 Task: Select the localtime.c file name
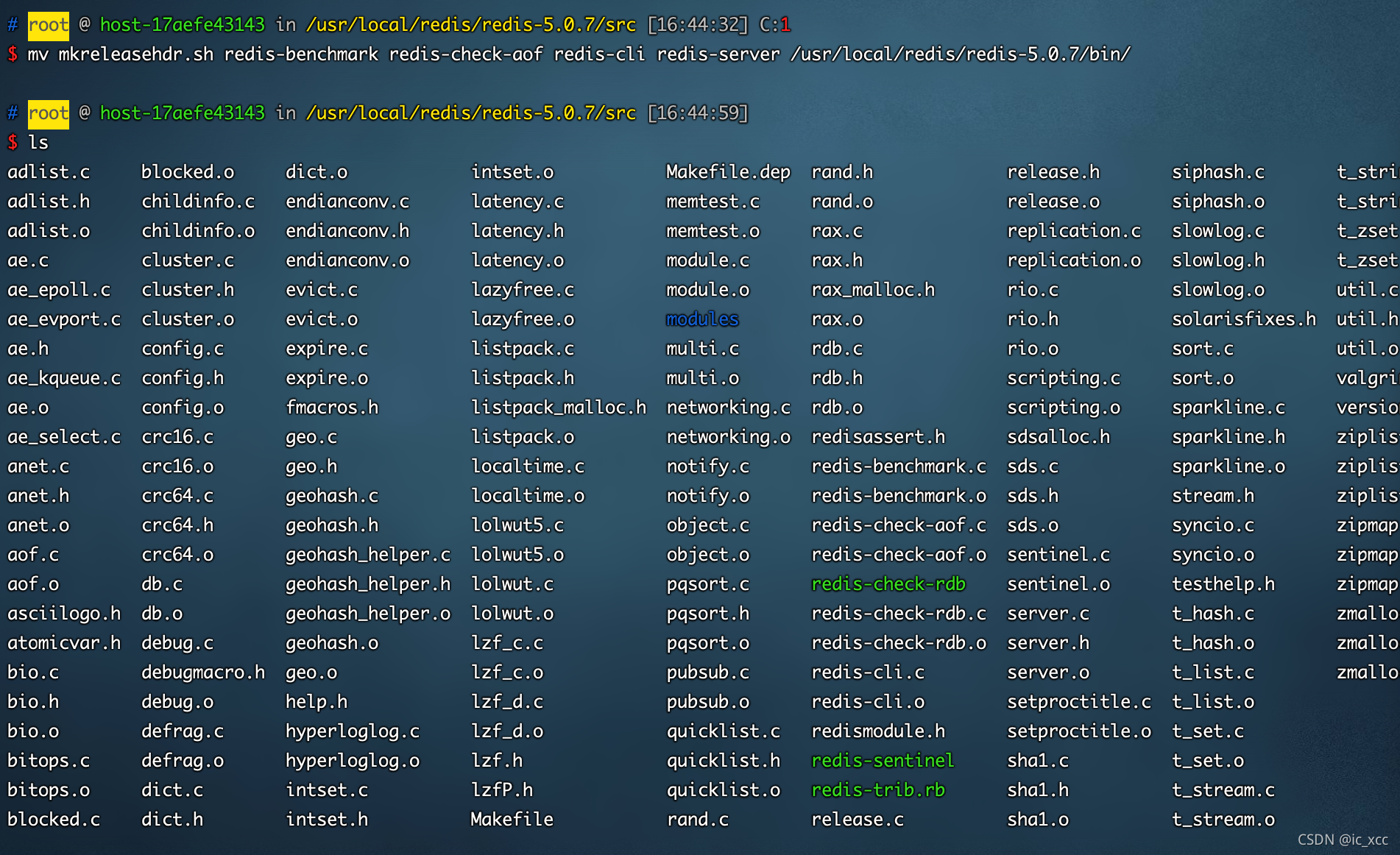tap(528, 466)
